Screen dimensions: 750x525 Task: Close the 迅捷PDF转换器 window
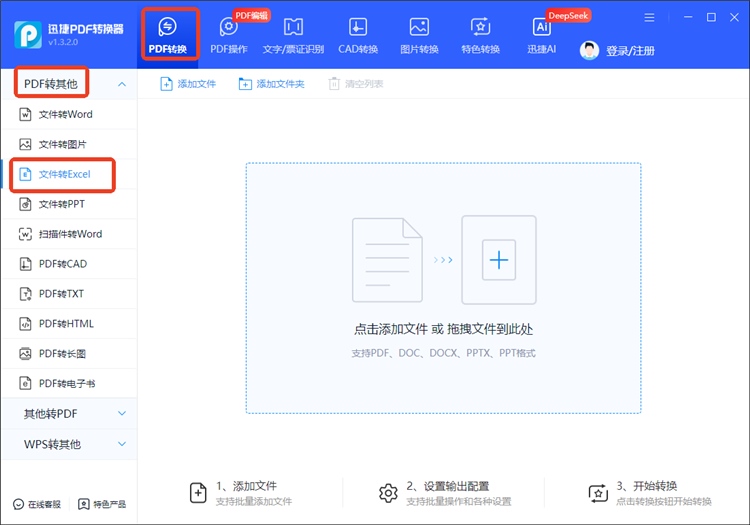tap(734, 17)
